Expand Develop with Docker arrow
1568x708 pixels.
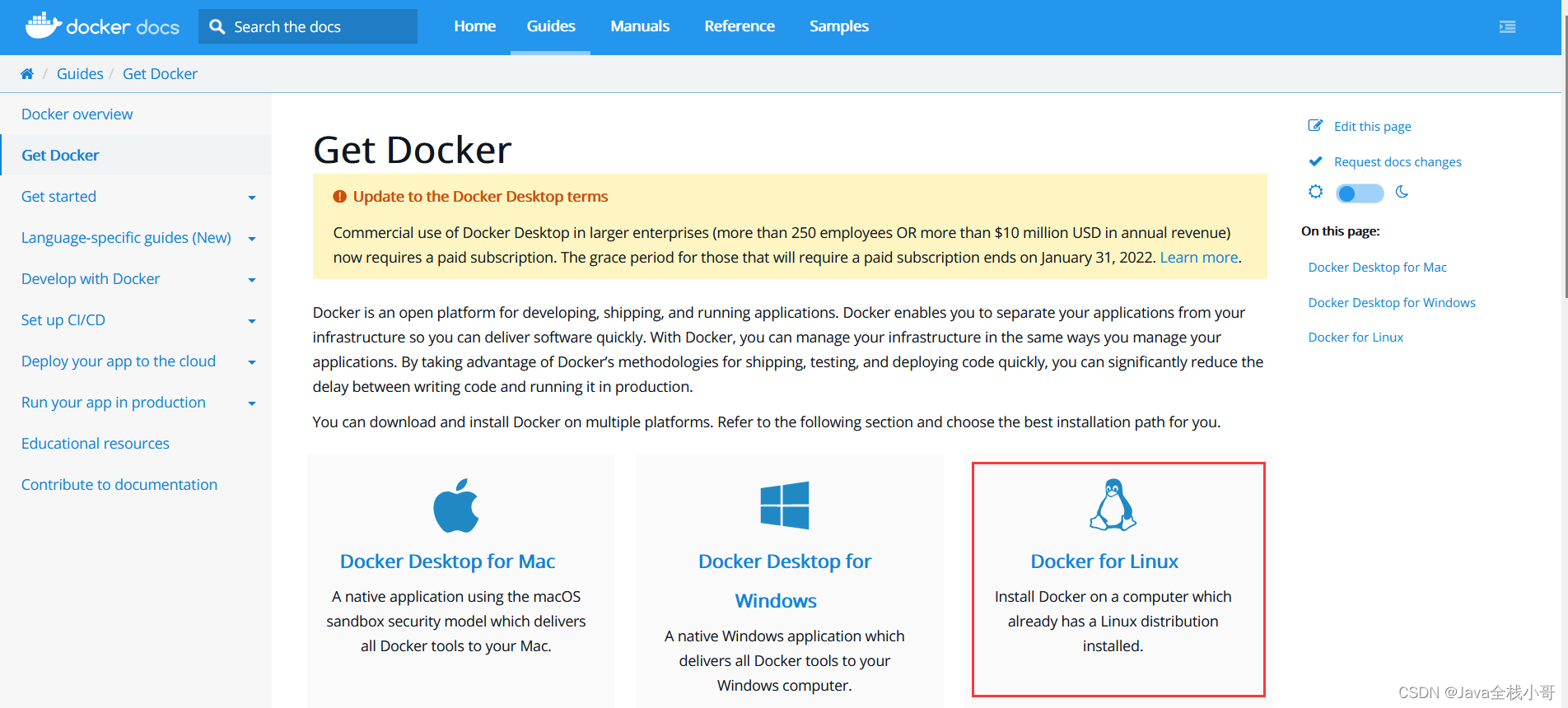tap(252, 280)
